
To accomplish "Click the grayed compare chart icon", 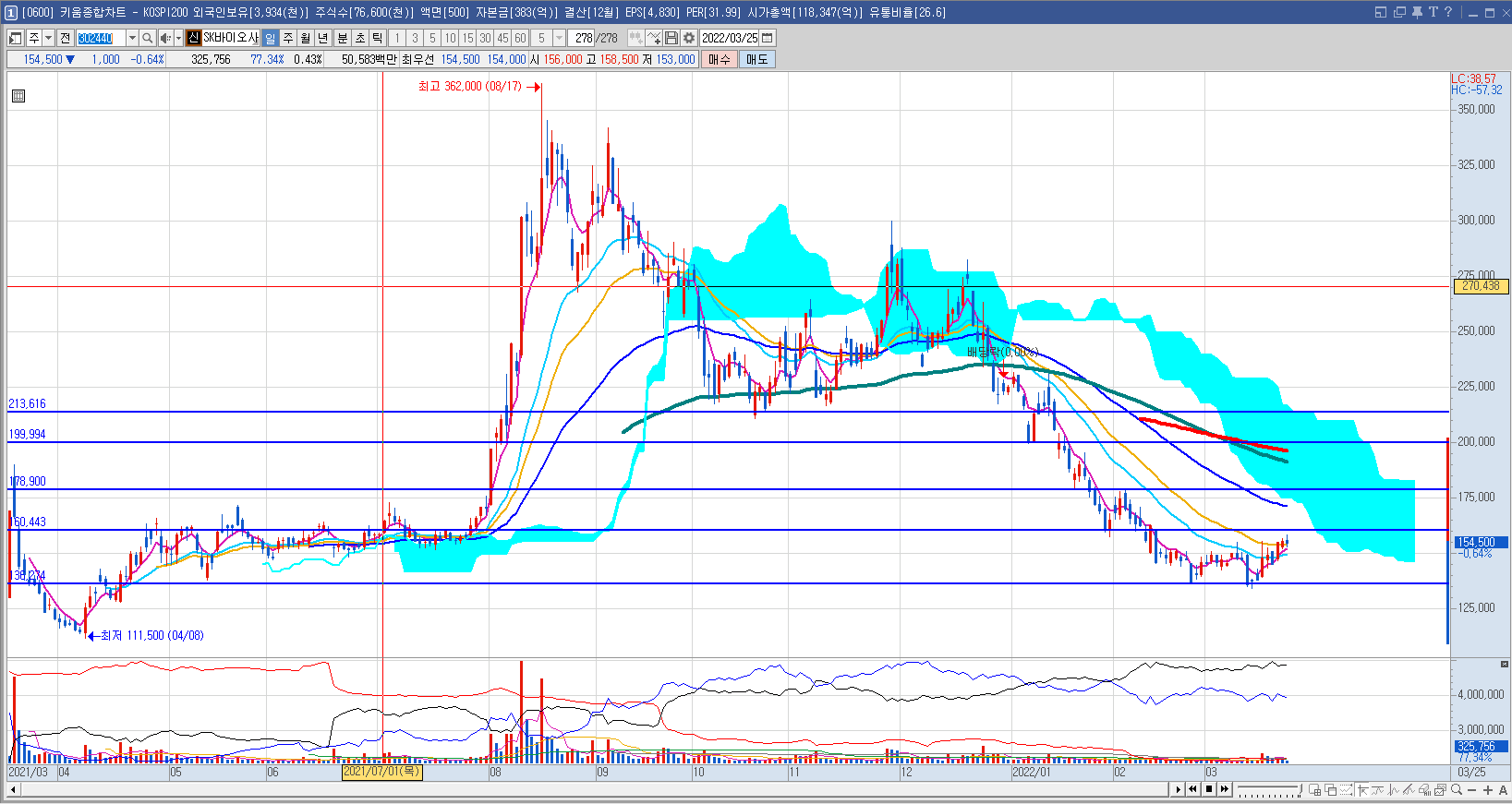I will (636, 38).
